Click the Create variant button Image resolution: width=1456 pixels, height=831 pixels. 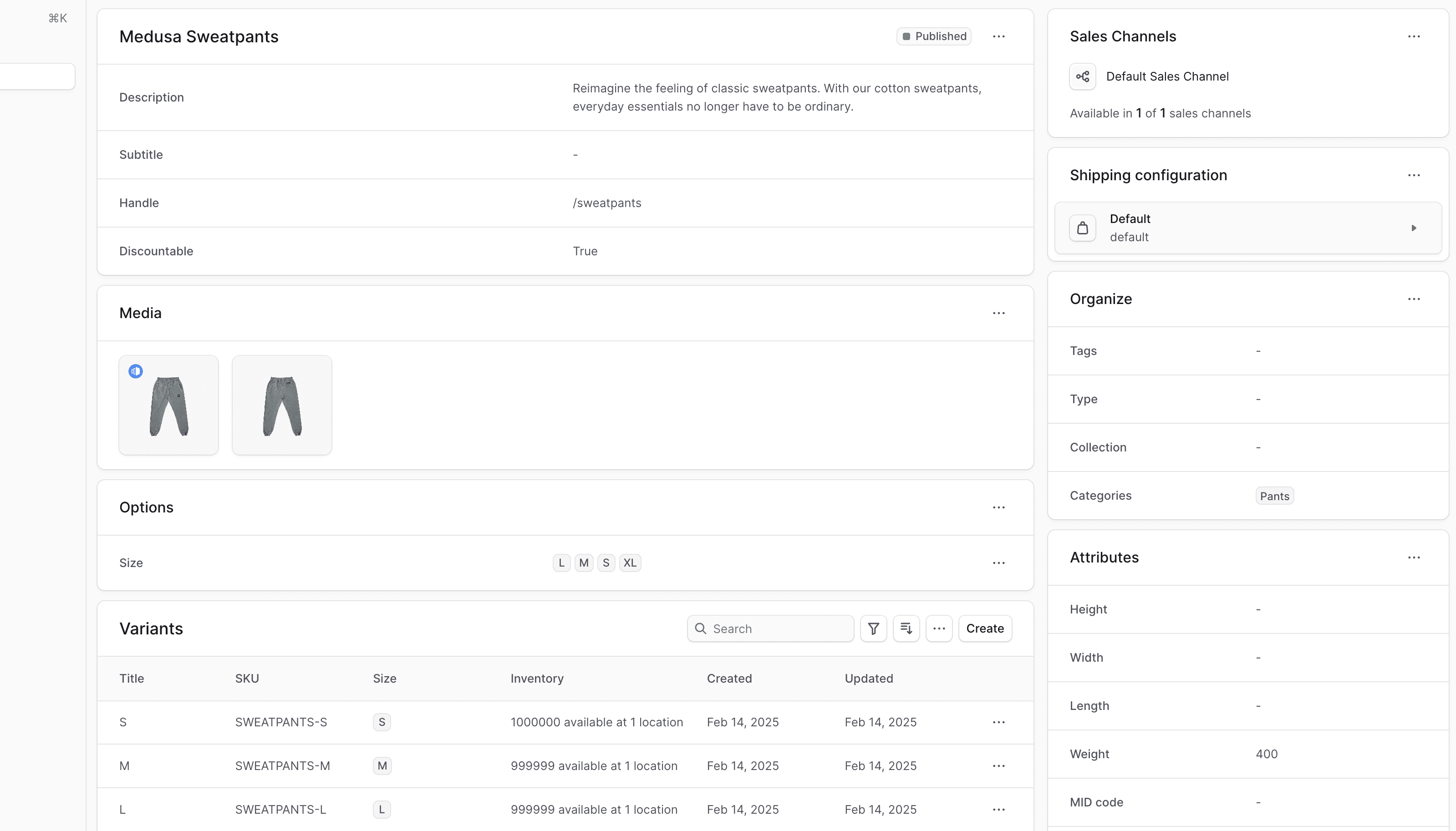pyautogui.click(x=984, y=628)
